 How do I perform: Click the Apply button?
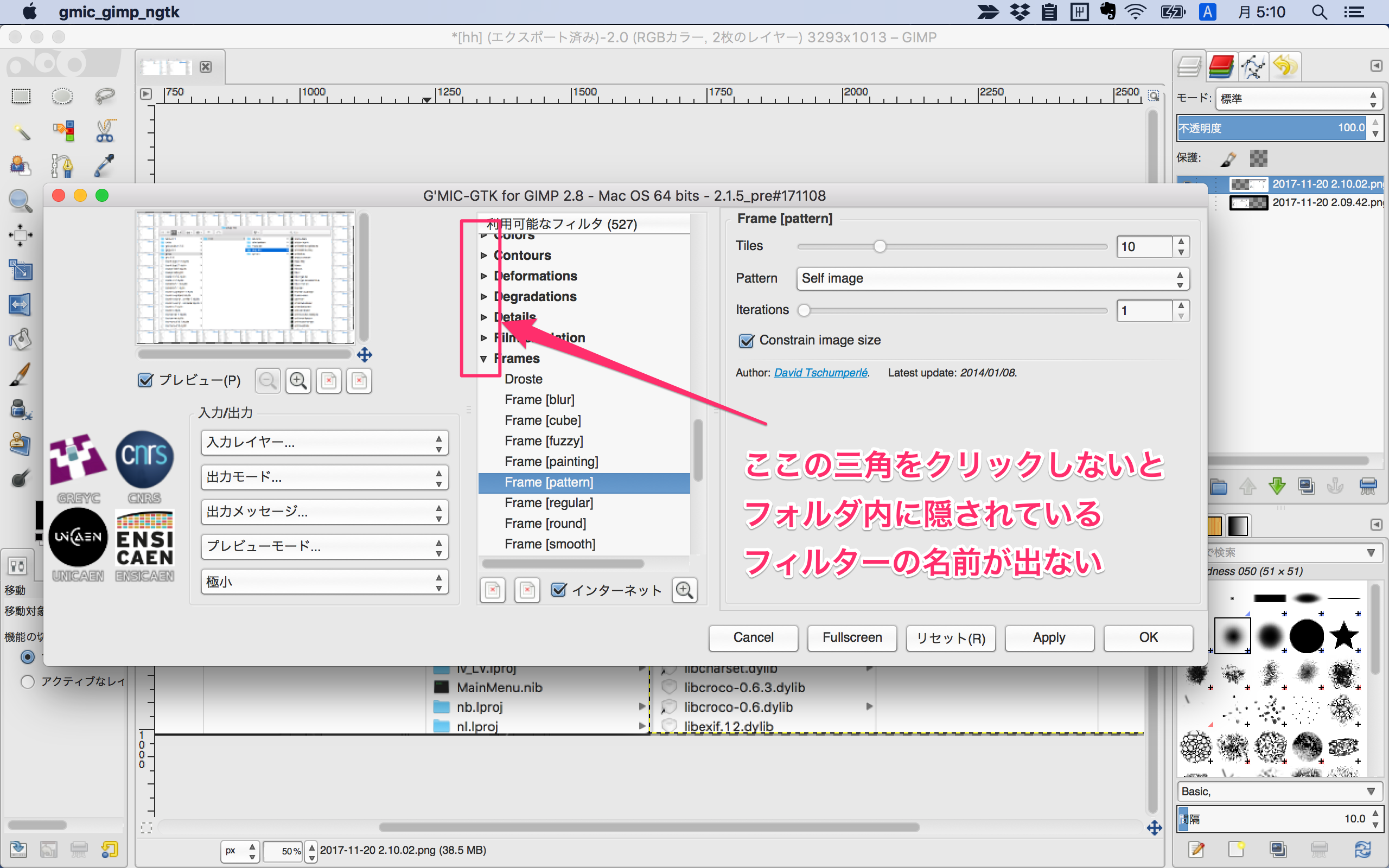point(1049,638)
